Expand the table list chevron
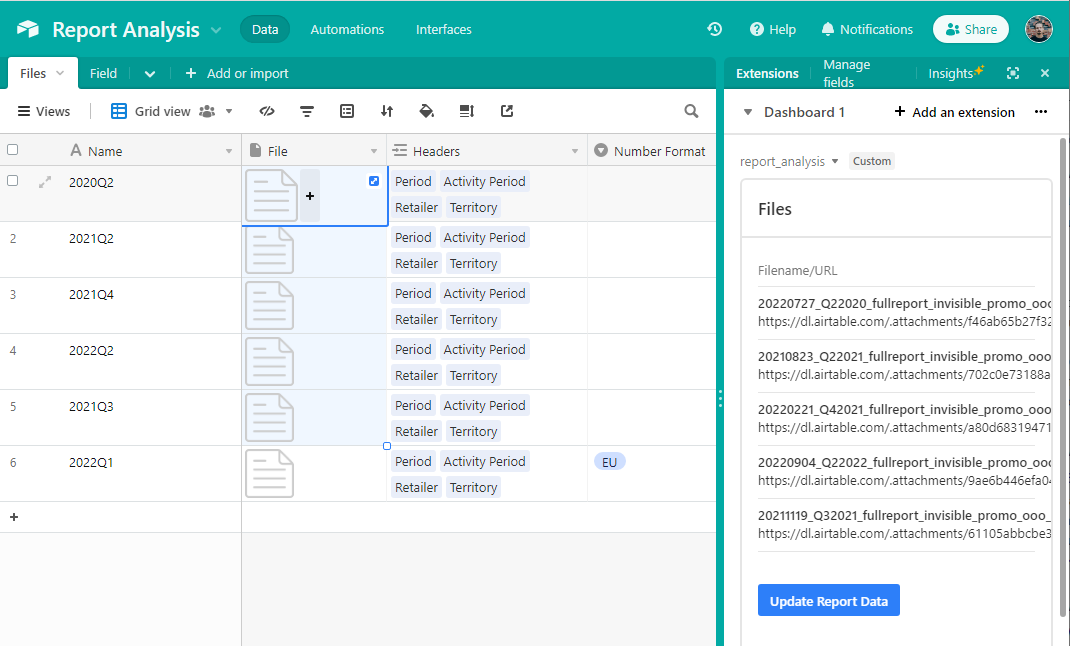The width and height of the screenshot is (1070, 646). [150, 74]
